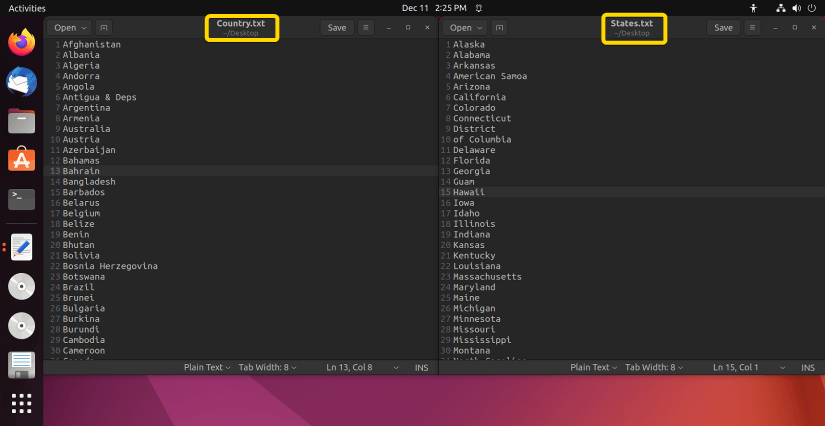Viewport: 825px width, 426px height.
Task: Click the Burkina line
Action: click(x=81, y=319)
